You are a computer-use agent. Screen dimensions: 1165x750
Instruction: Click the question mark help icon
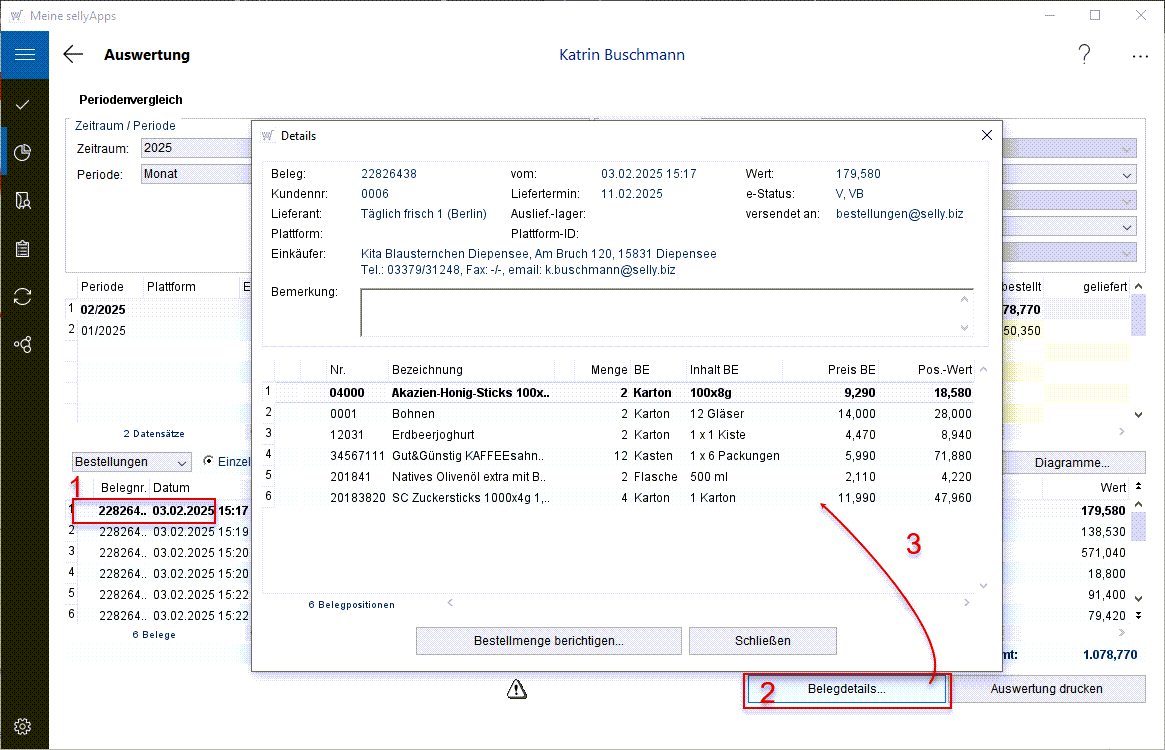point(1084,55)
